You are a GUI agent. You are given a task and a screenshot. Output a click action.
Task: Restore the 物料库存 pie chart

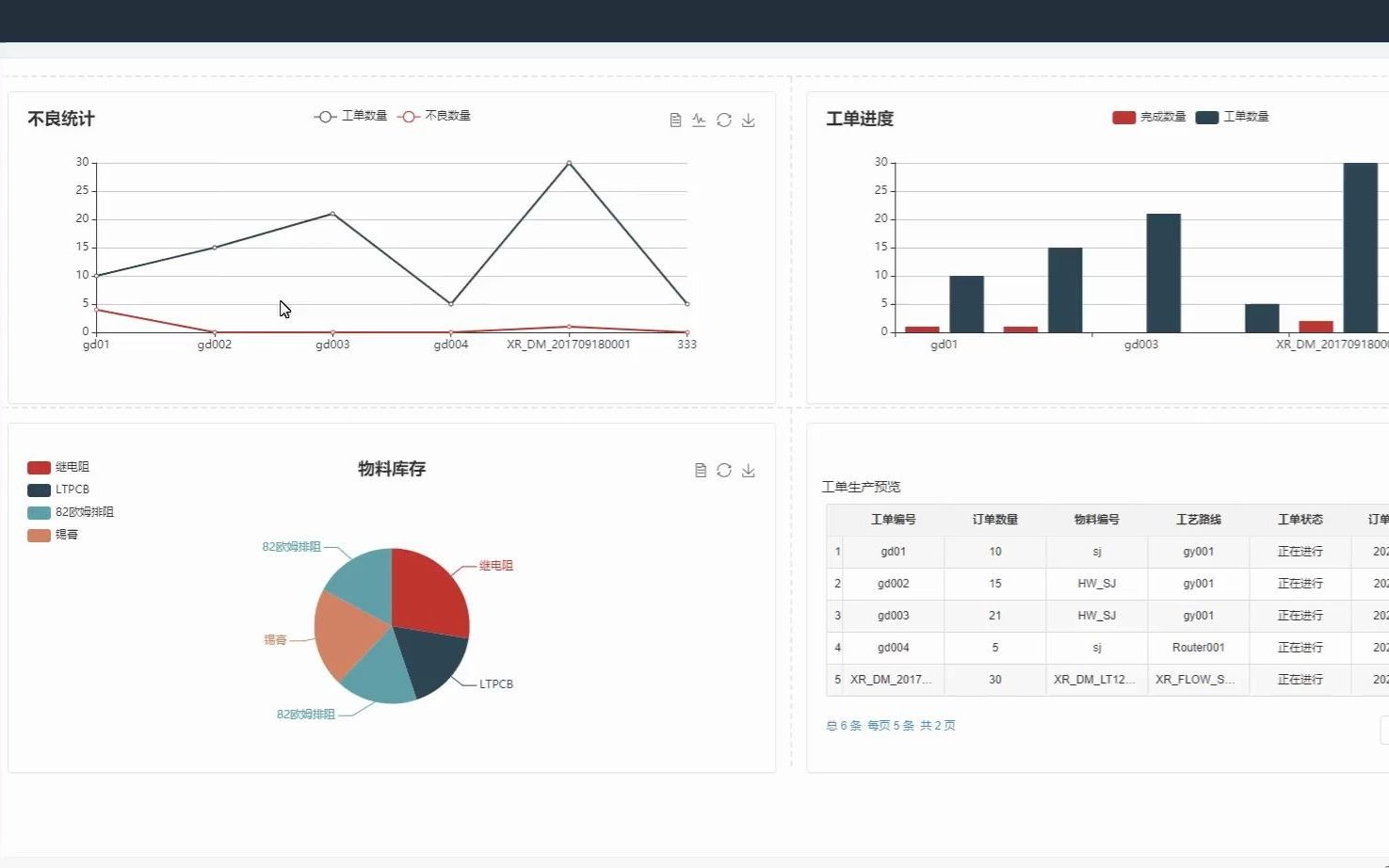[x=724, y=471]
